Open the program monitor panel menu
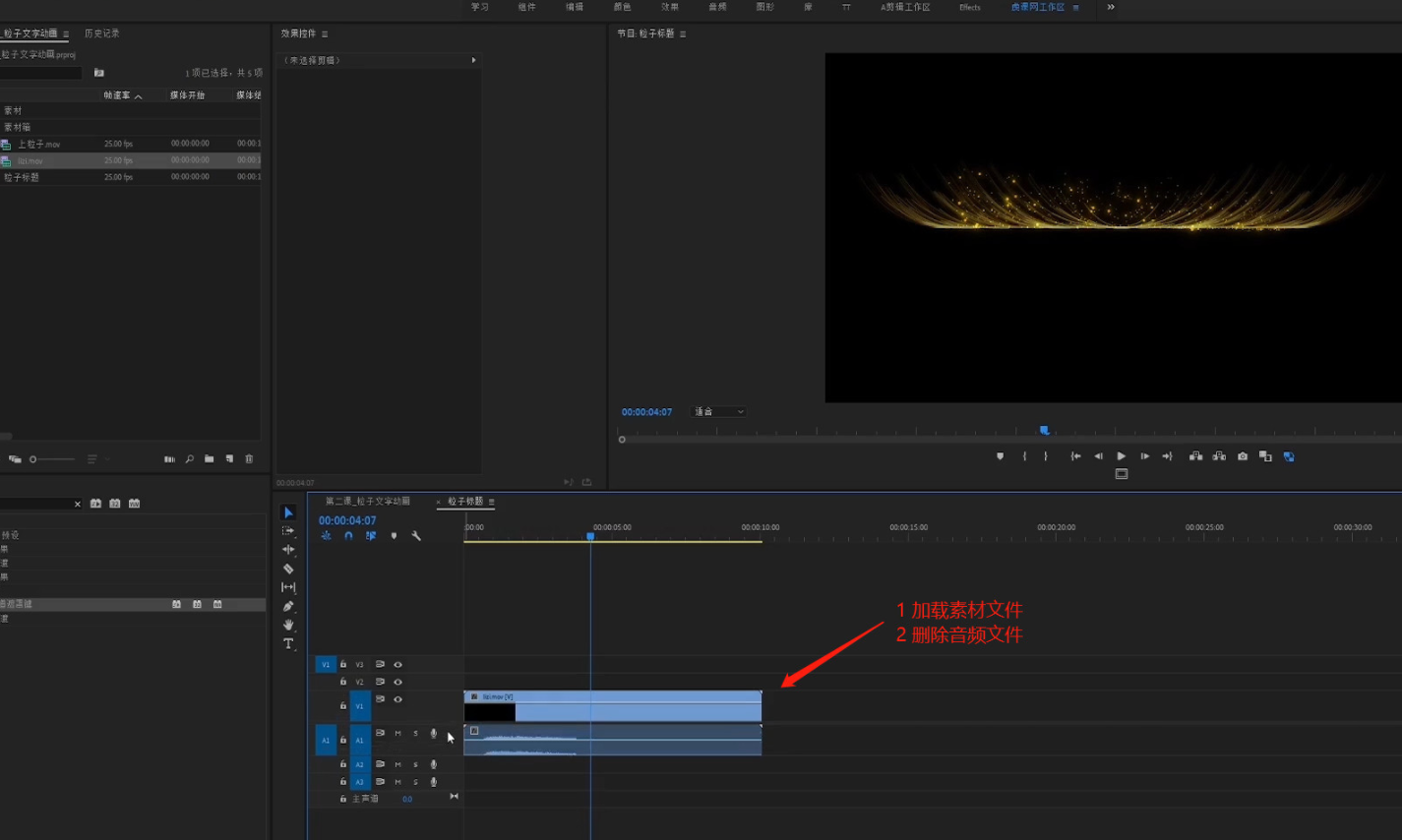1402x840 pixels. coord(683,33)
